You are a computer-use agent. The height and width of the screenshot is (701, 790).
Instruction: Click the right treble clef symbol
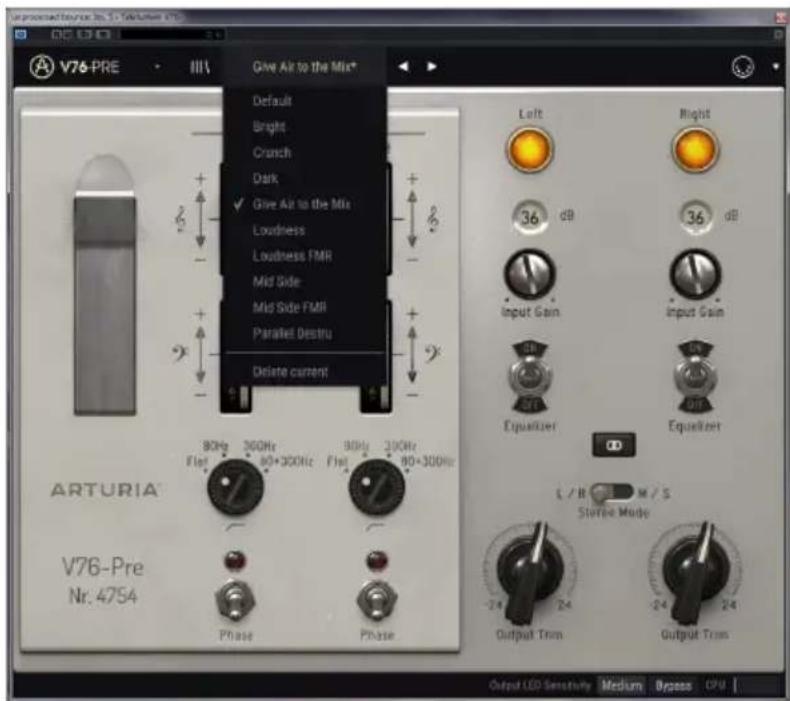(x=433, y=219)
